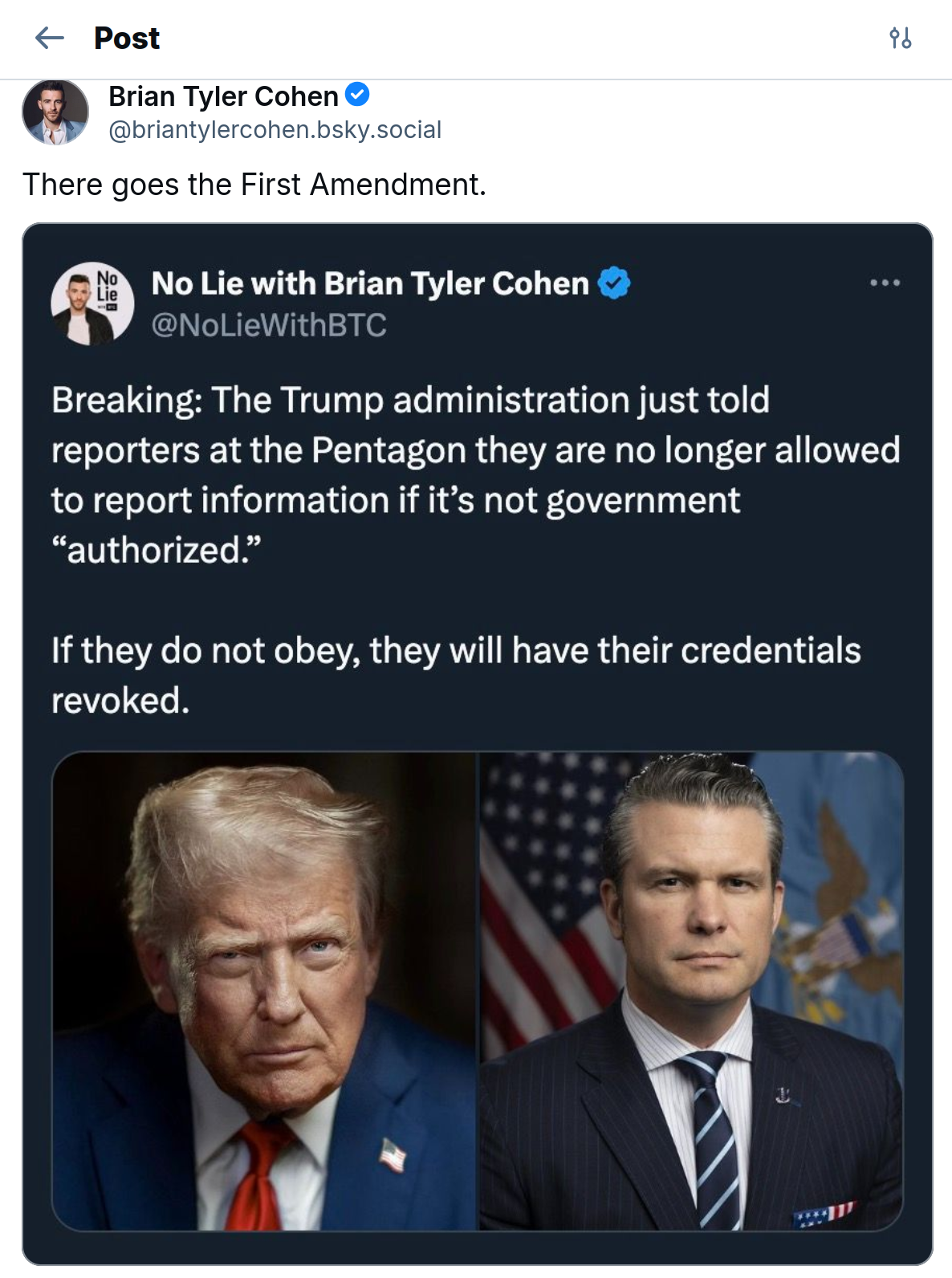Select the "There goes the First Amendment." text

click(x=254, y=185)
